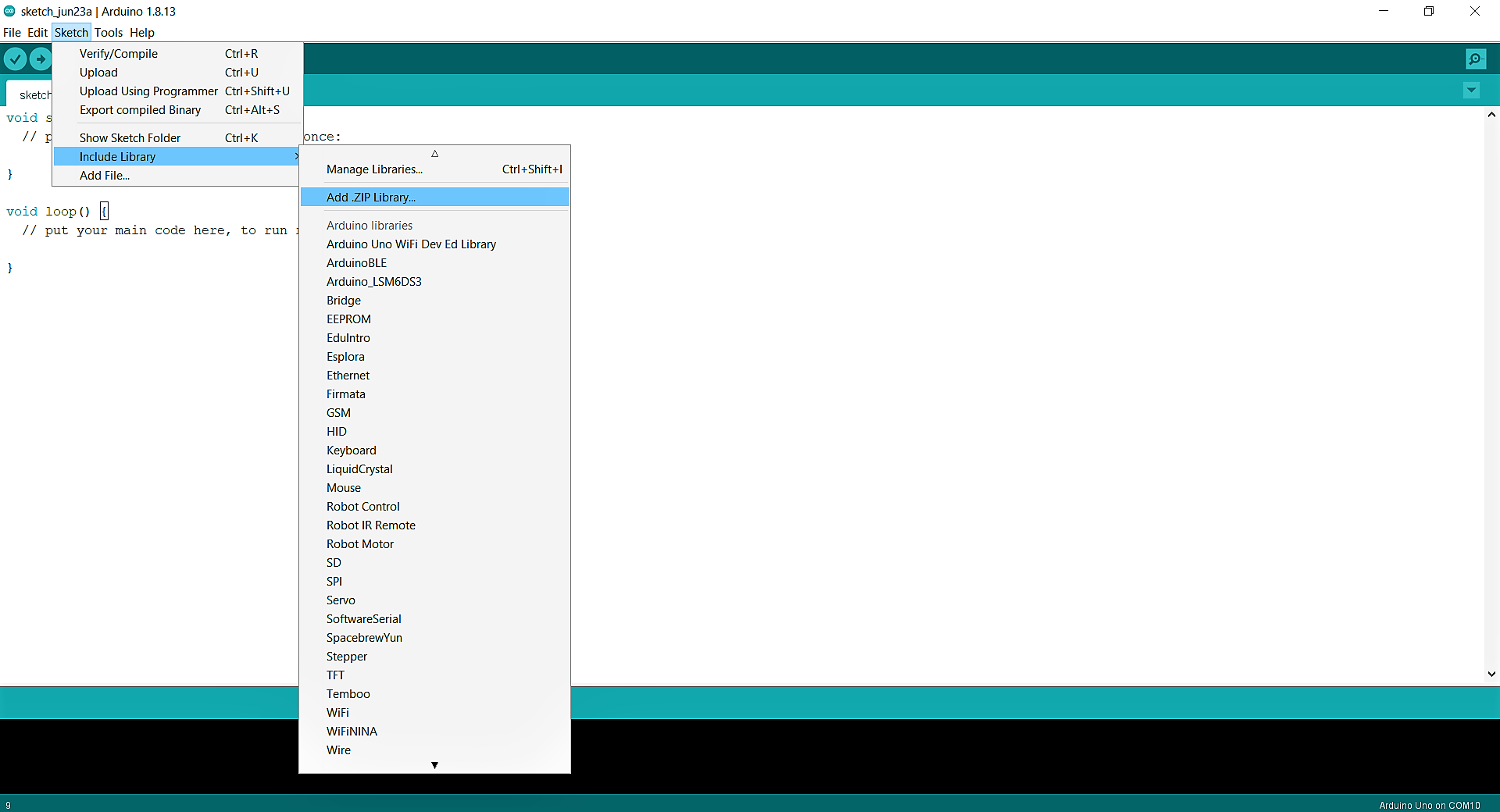Include the WiFi library
The width and height of the screenshot is (1500, 812).
click(434, 713)
